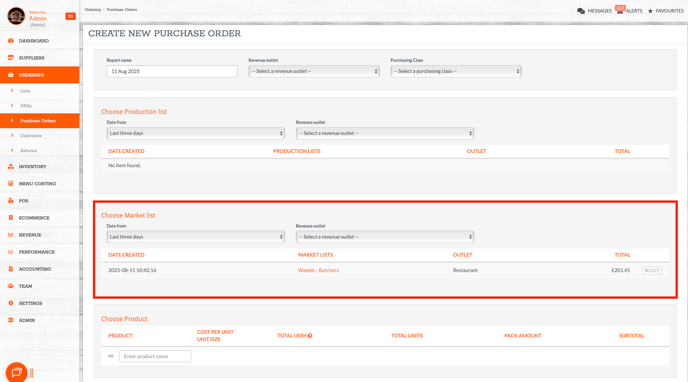The height and width of the screenshot is (382, 688).
Task: Click the Report name text field
Action: [x=172, y=71]
